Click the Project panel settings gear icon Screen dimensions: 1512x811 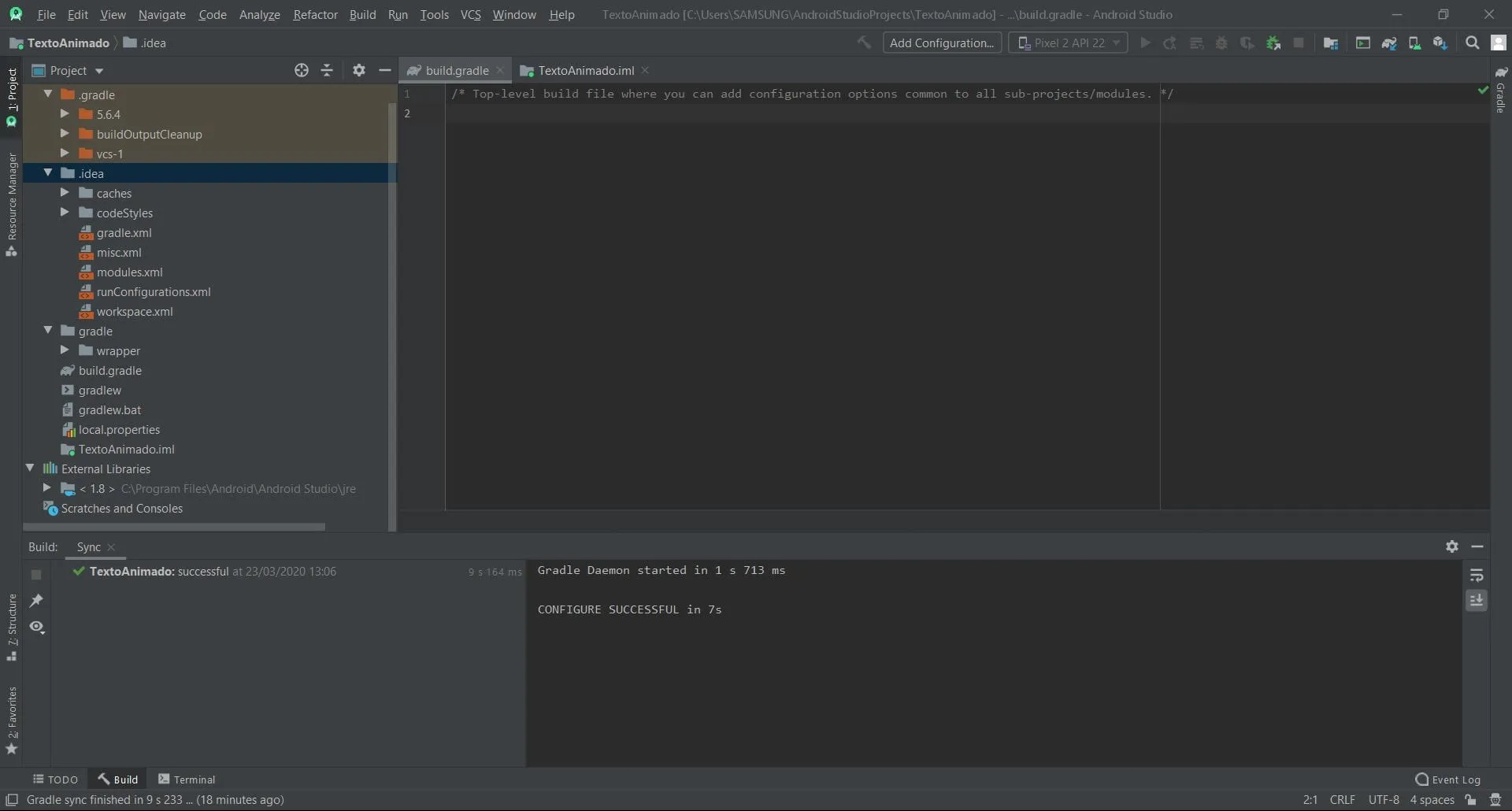pos(359,70)
